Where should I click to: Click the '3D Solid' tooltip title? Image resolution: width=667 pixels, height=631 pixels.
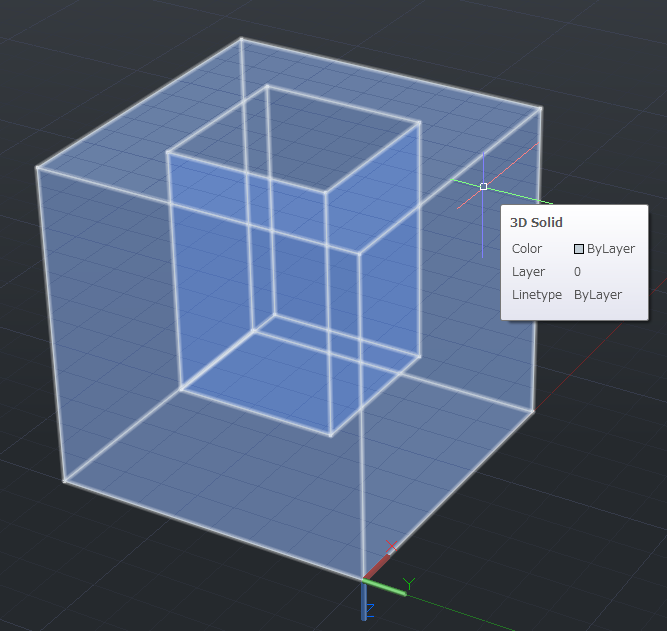coord(536,223)
